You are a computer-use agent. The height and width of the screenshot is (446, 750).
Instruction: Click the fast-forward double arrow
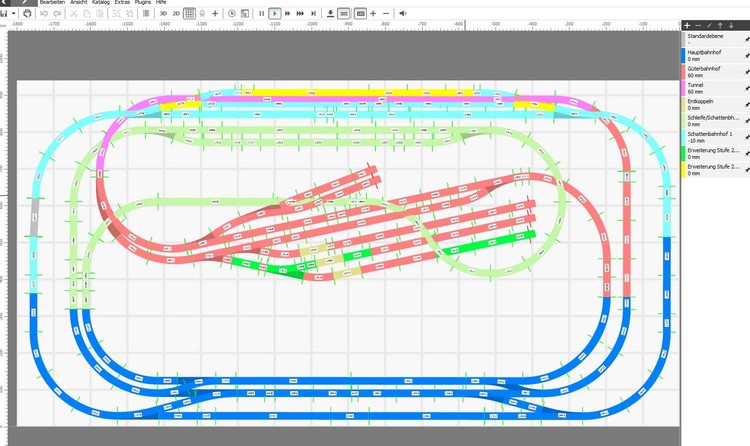tap(287, 13)
